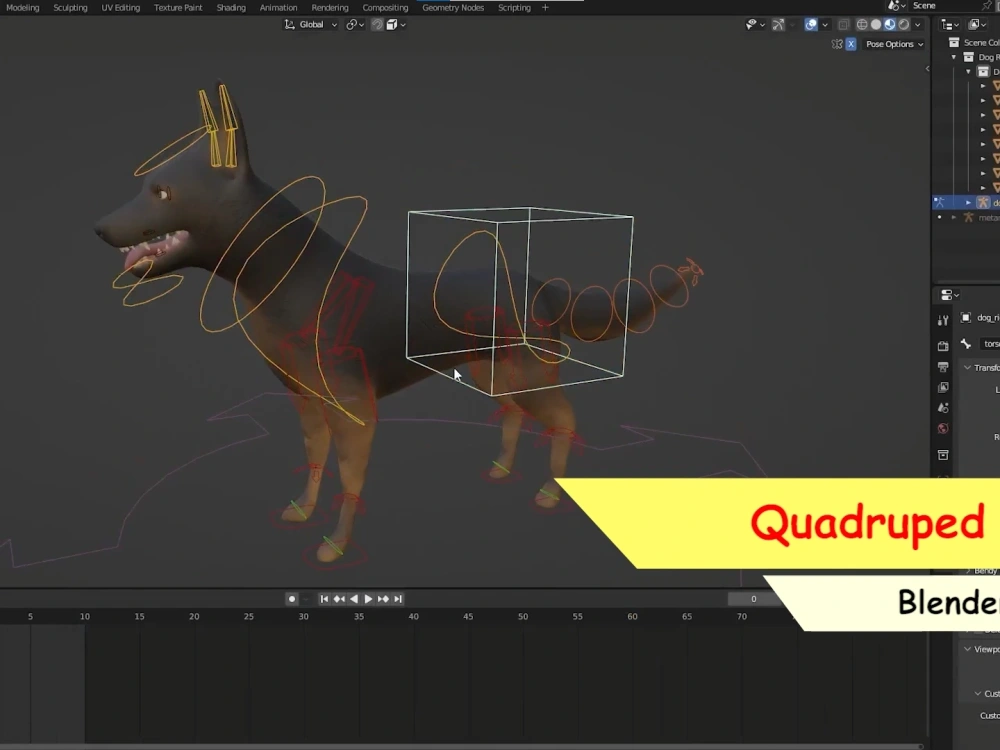
Task: Collapse the Dog Rig collection in the outliner
Action: pyautogui.click(x=953, y=57)
